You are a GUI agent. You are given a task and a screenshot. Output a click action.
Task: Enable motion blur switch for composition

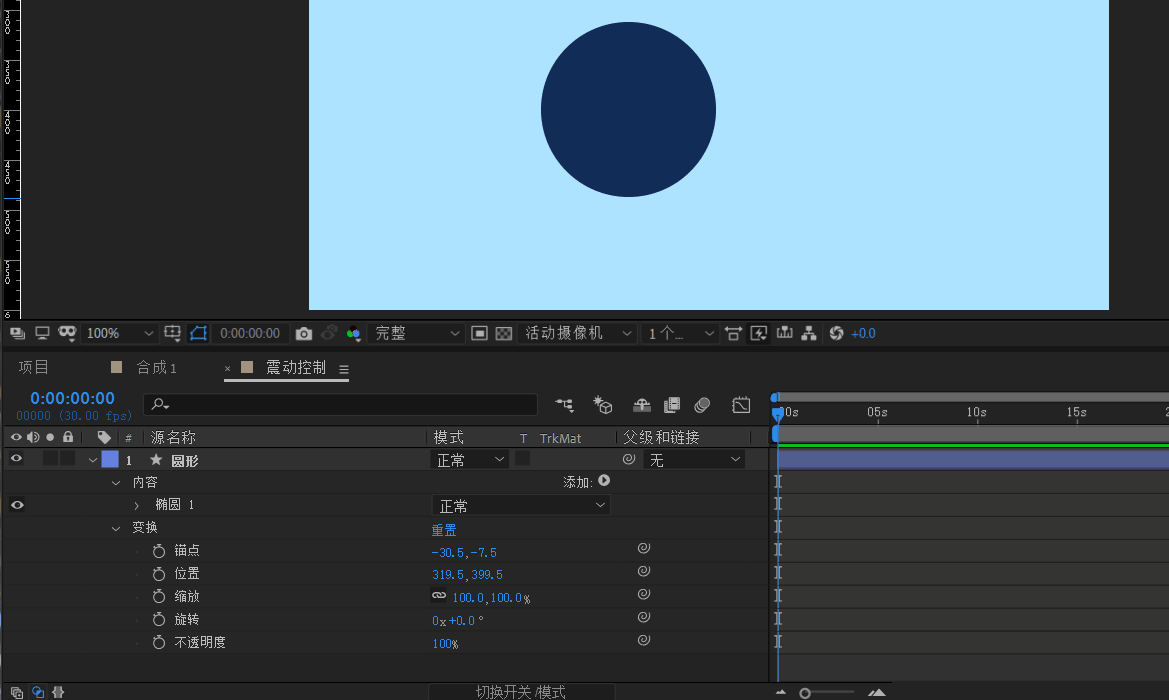[x=702, y=405]
